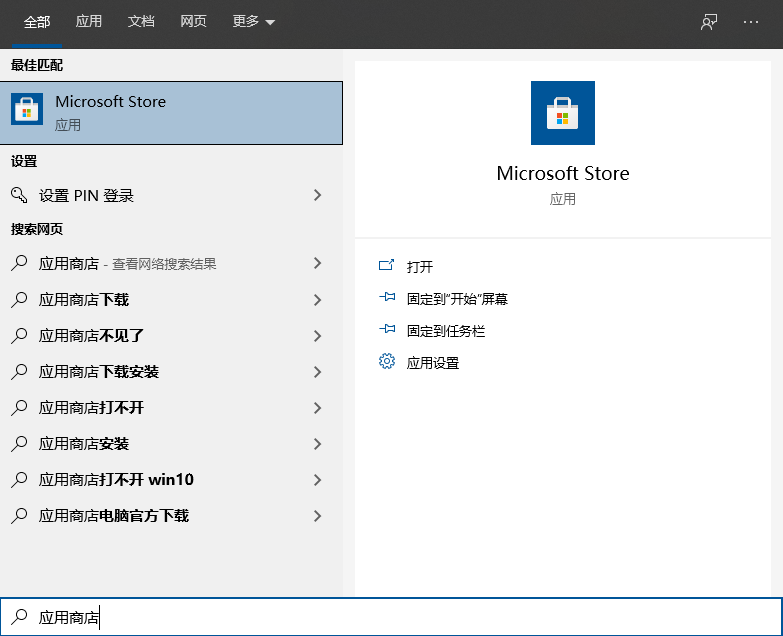
Task: Select web result 应用商店 - 查看网络搜索结果
Action: [x=171, y=263]
